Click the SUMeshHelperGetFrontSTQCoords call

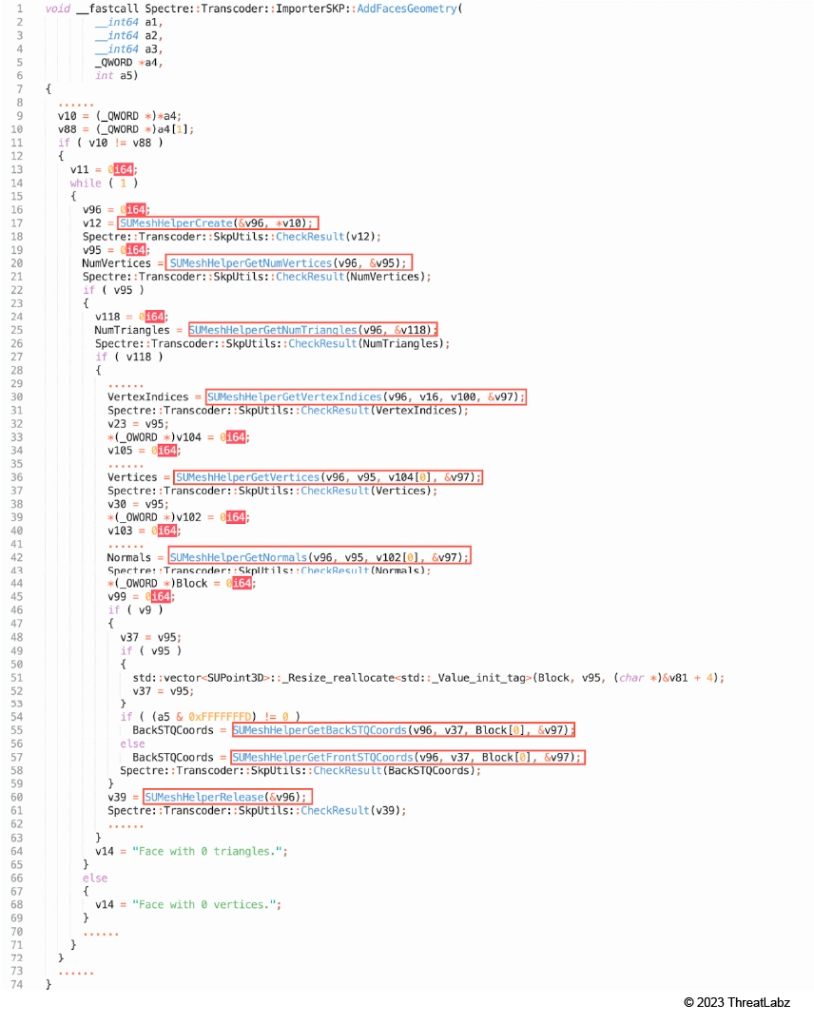407,757
